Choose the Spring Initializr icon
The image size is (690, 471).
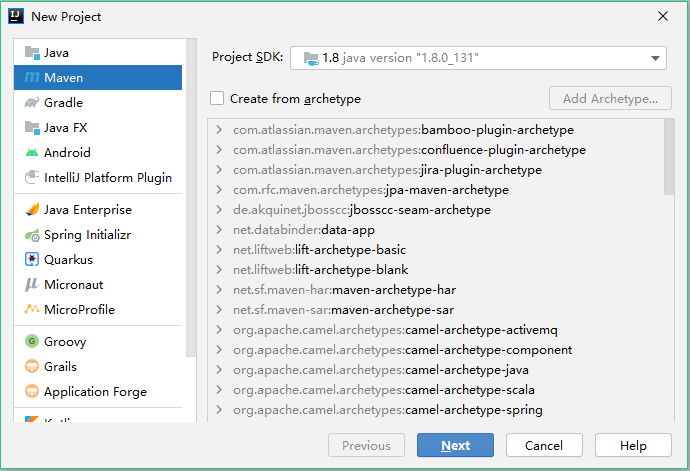(x=32, y=235)
